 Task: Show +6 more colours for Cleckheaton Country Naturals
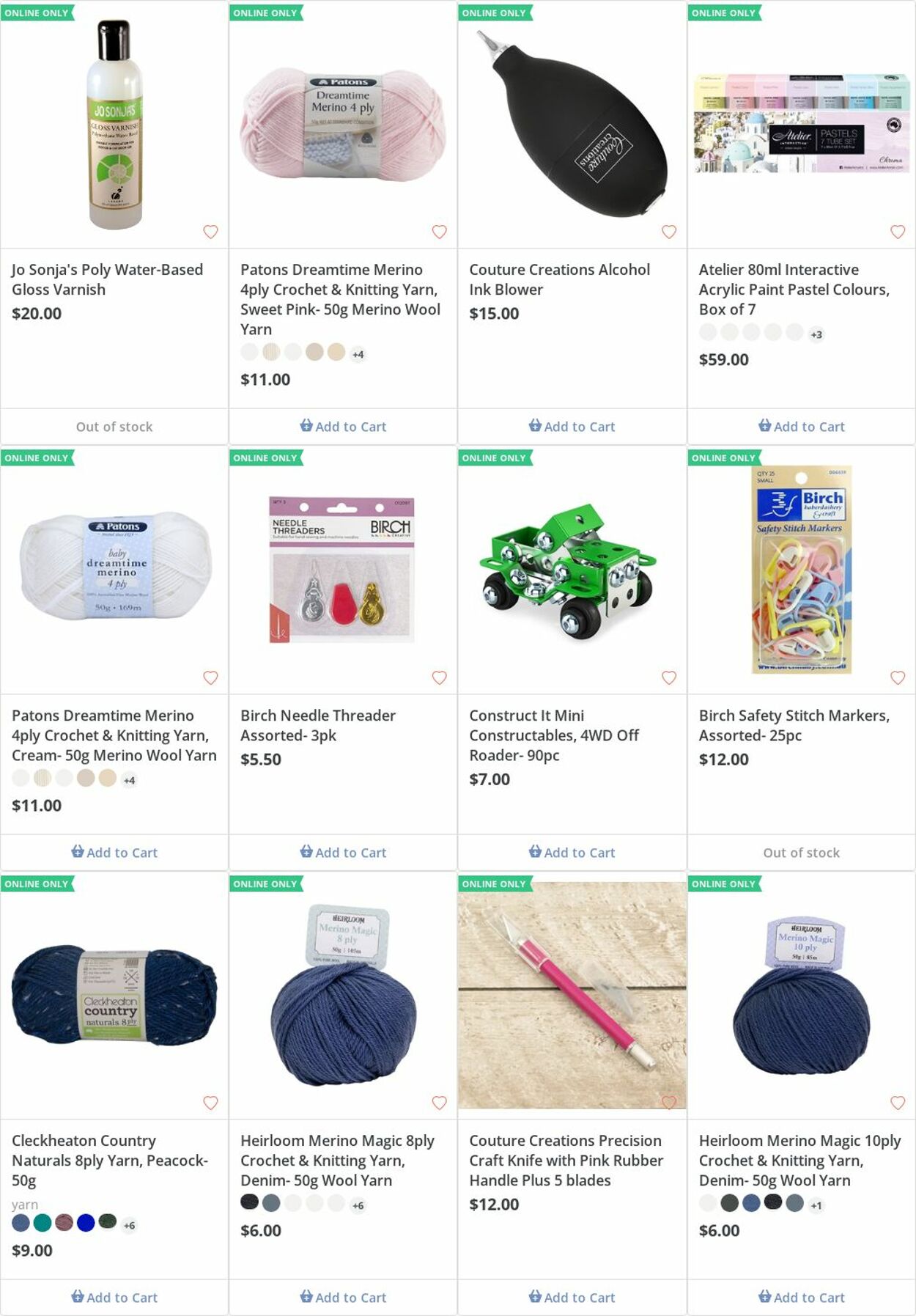(x=129, y=1225)
